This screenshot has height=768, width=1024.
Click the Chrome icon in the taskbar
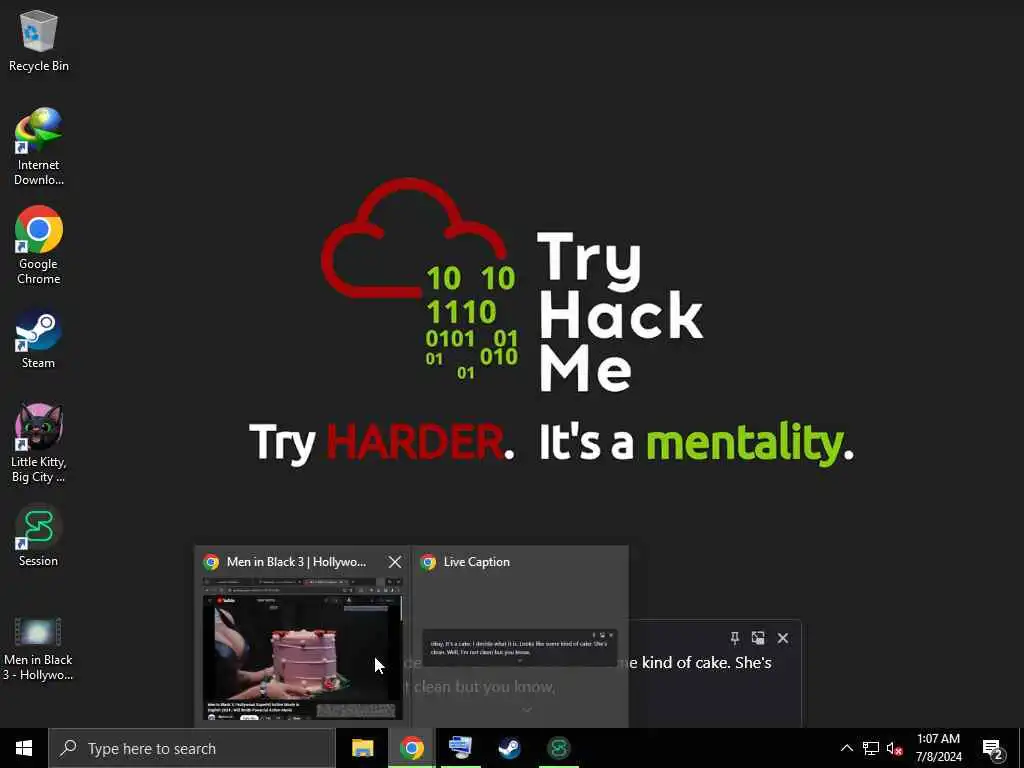coord(411,748)
